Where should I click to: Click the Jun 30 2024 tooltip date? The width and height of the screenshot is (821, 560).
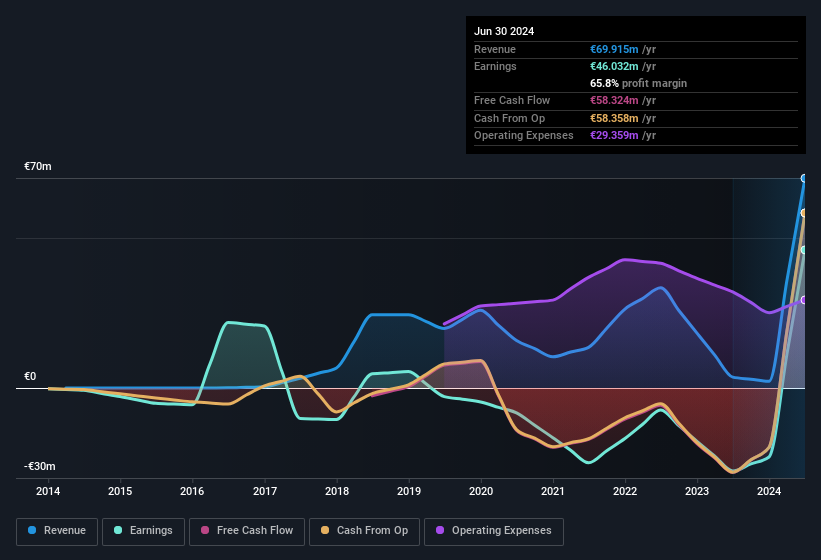(504, 31)
